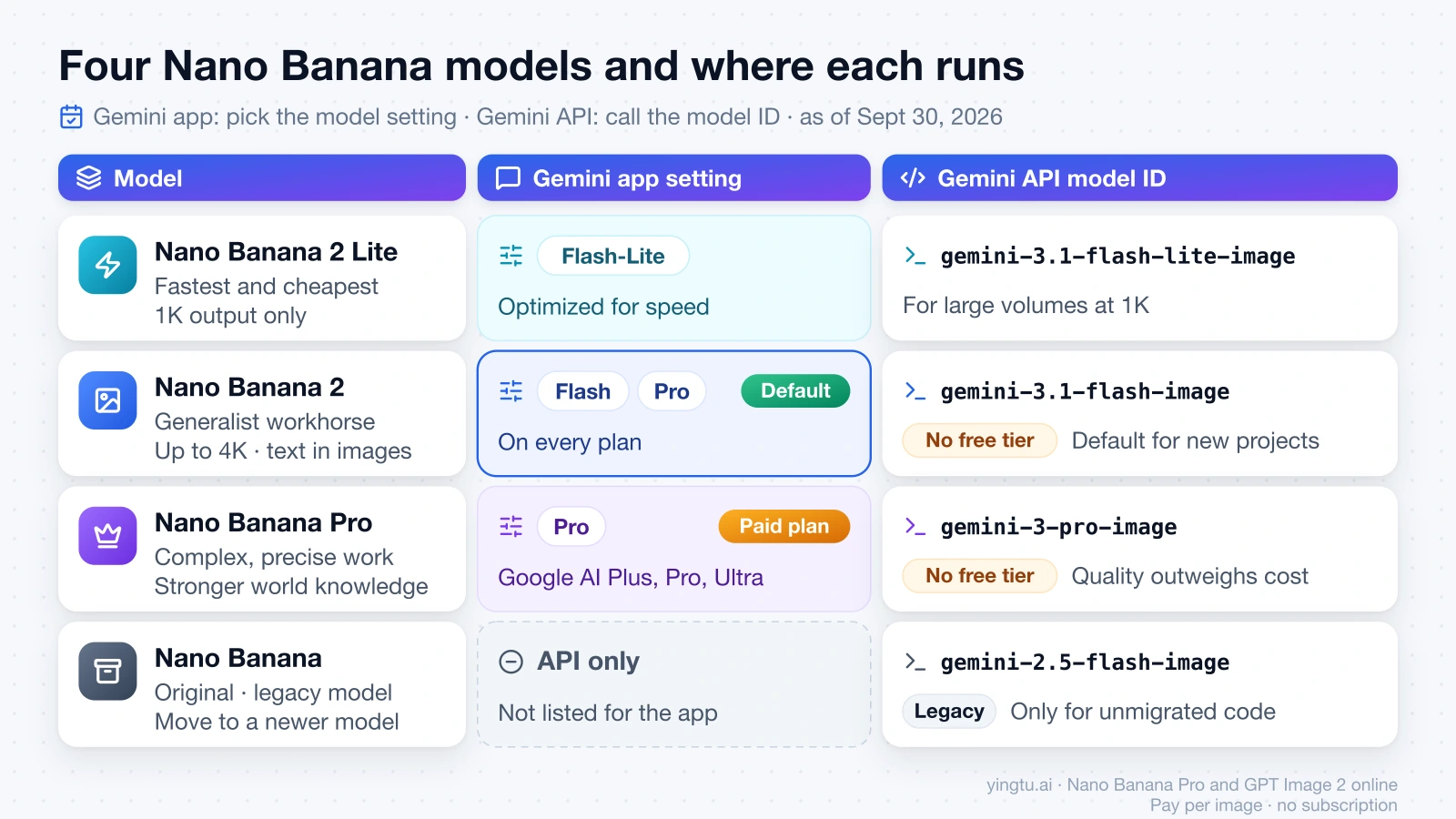Click the minus circle icon beside API only
The image size is (1456, 819).
click(x=511, y=662)
